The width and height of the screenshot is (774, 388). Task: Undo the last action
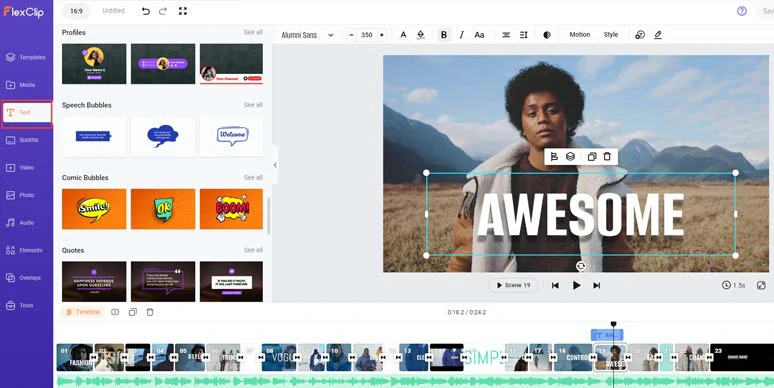pyautogui.click(x=146, y=11)
